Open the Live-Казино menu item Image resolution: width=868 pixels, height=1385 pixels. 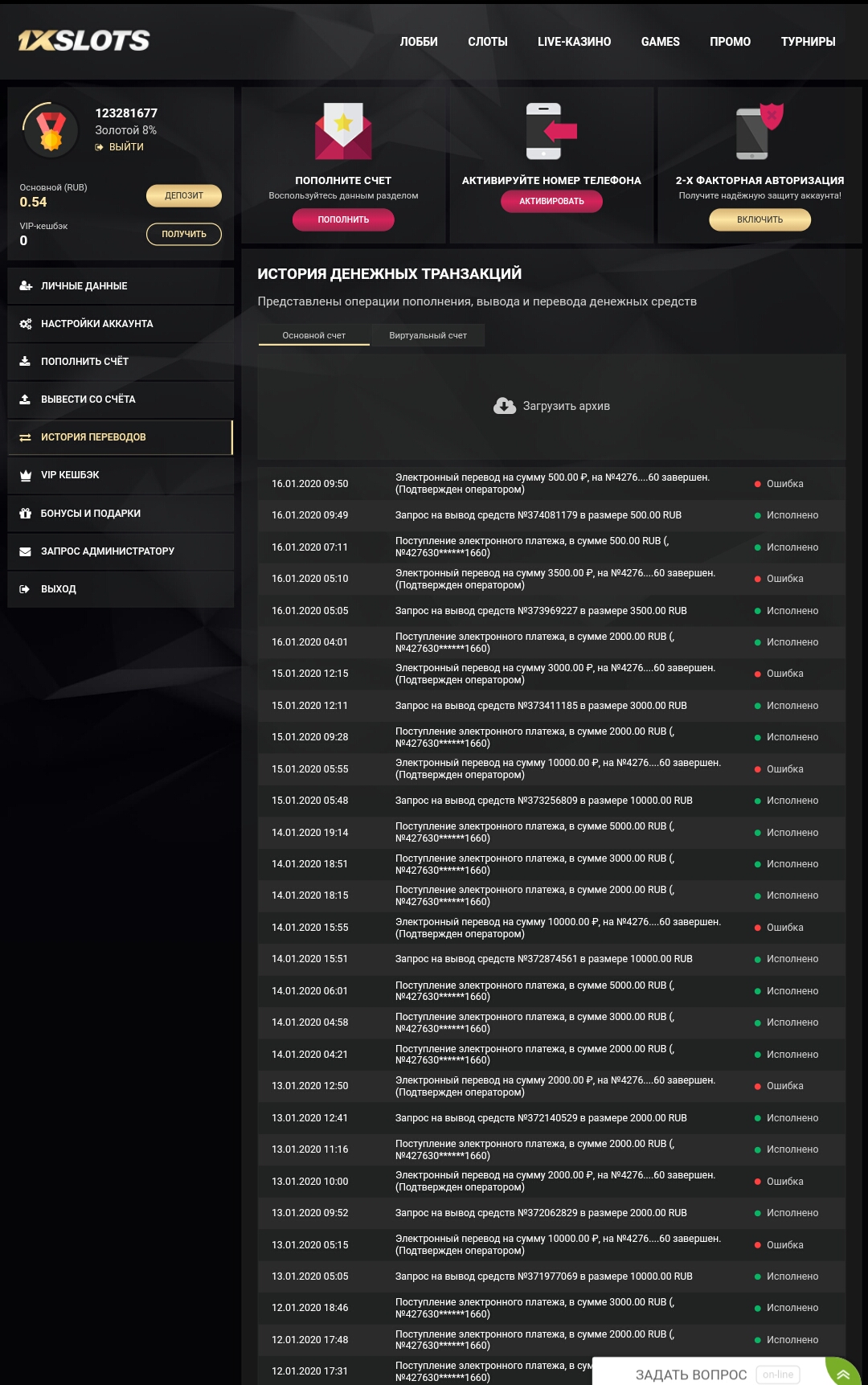pyautogui.click(x=574, y=42)
